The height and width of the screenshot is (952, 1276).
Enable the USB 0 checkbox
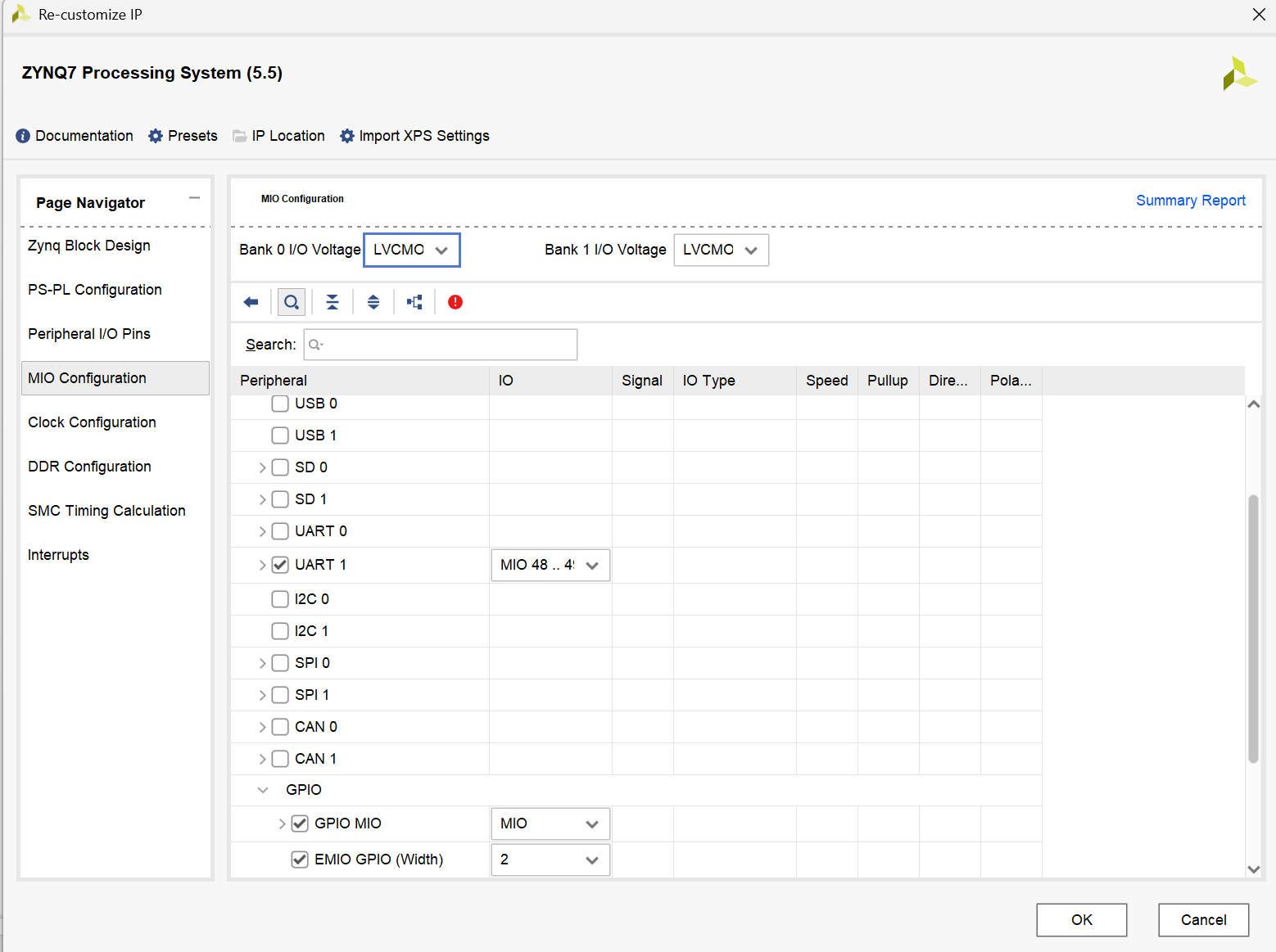pyautogui.click(x=280, y=404)
